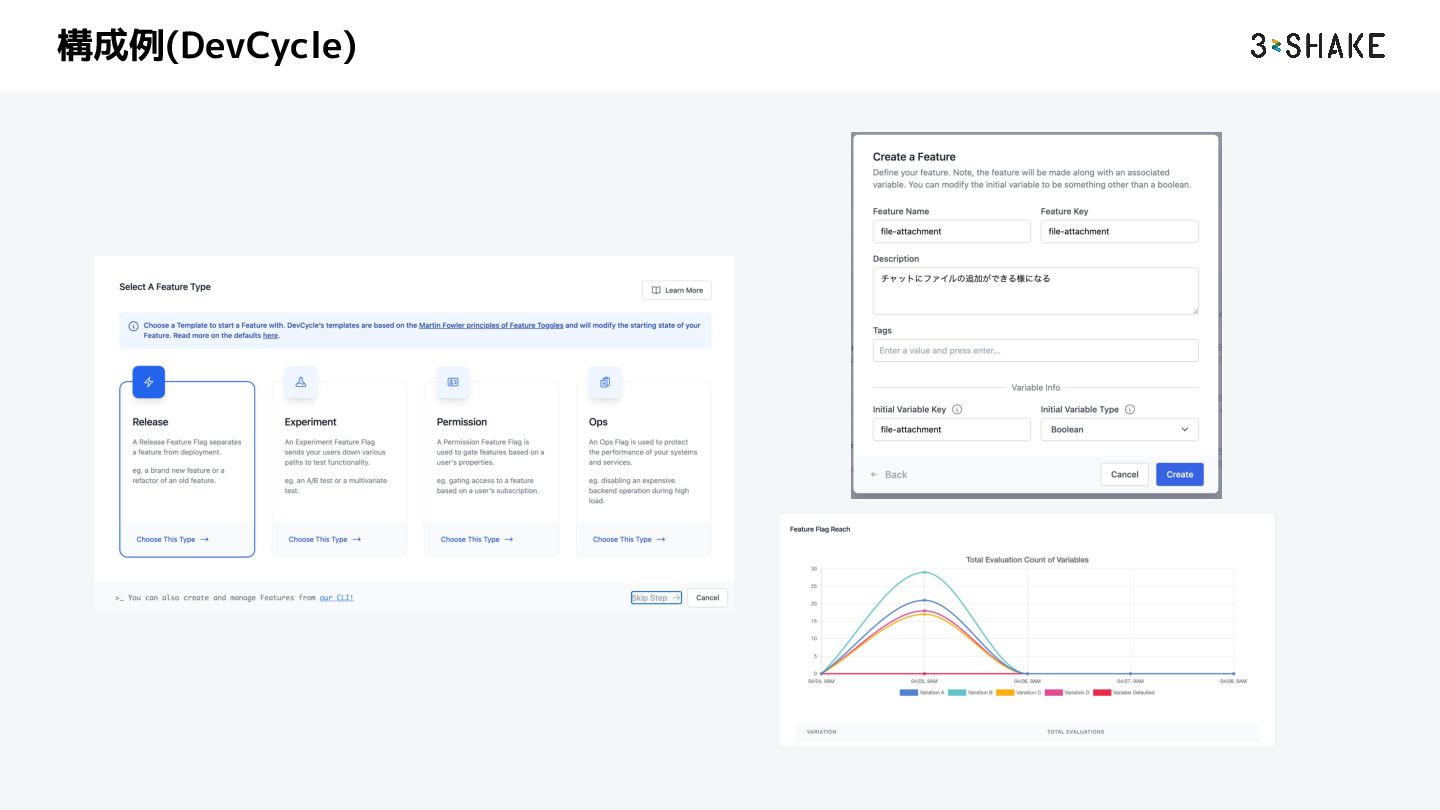Click the TOTAL EVALUATIONS column header
Viewport: 1440px width, 810px height.
(x=1075, y=732)
